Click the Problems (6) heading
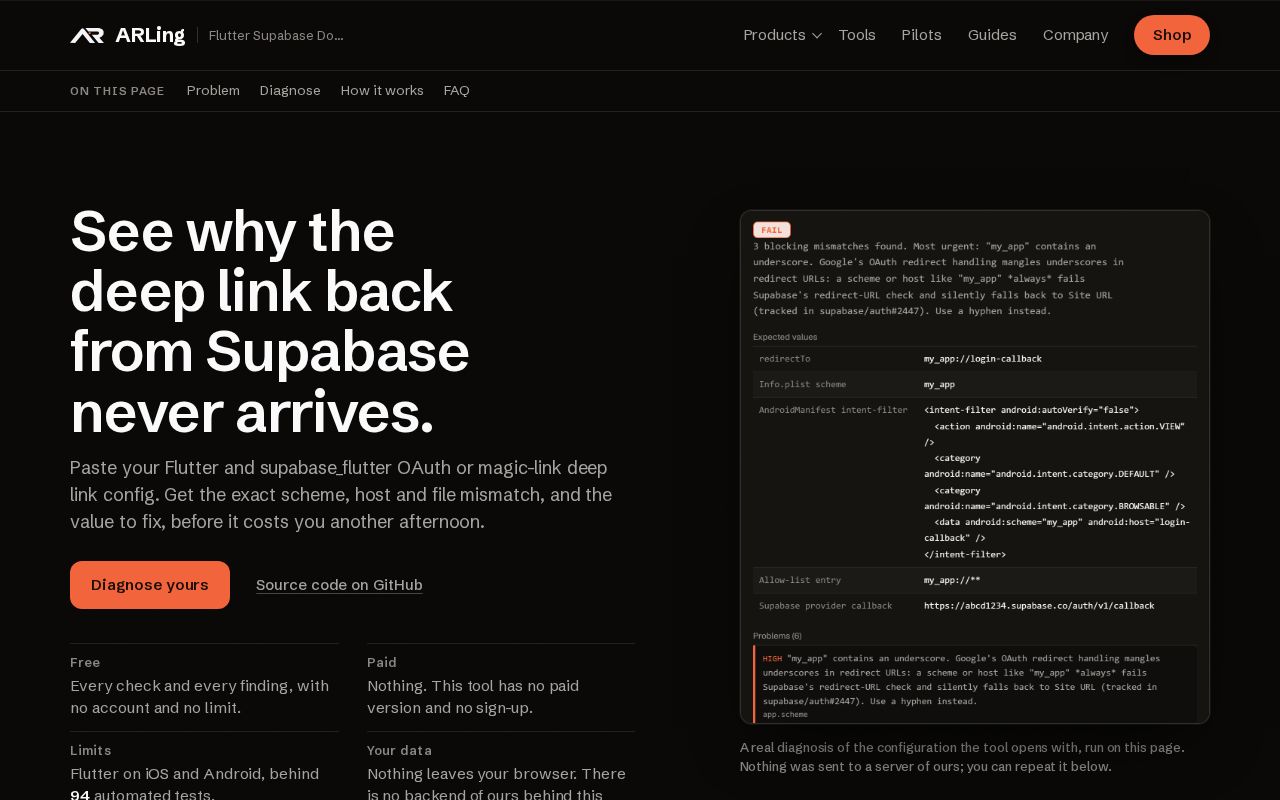The width and height of the screenshot is (1280, 800). click(x=777, y=636)
